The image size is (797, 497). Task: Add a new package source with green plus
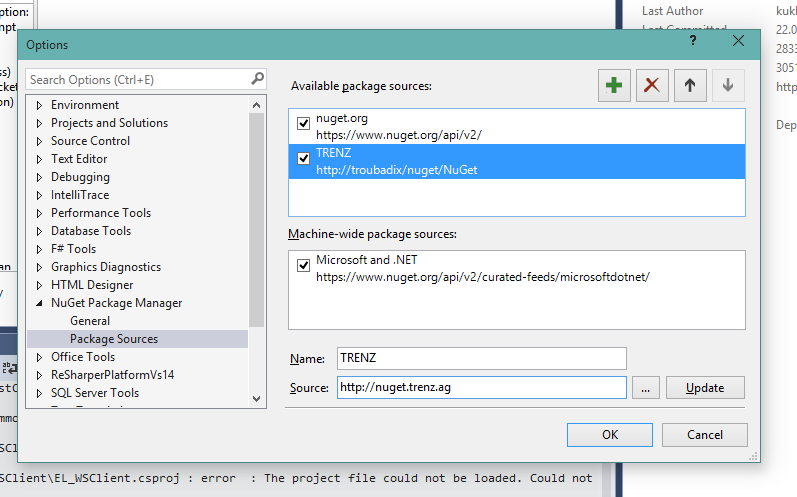(x=614, y=85)
